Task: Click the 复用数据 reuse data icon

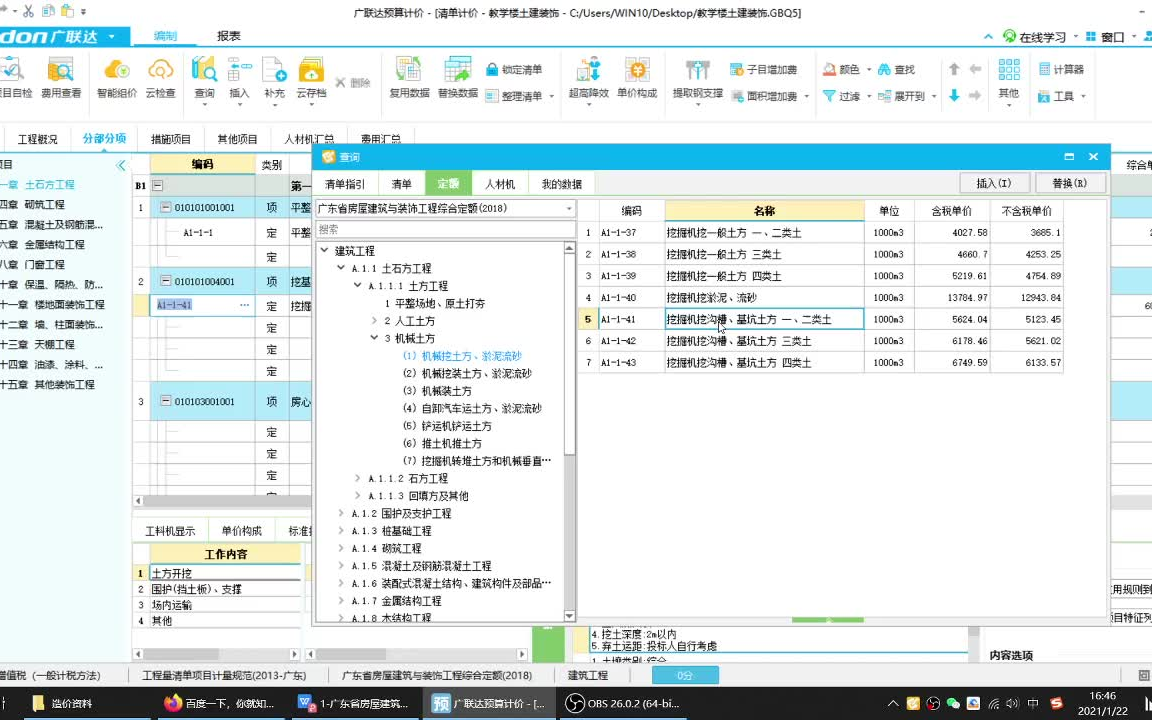Action: (407, 78)
